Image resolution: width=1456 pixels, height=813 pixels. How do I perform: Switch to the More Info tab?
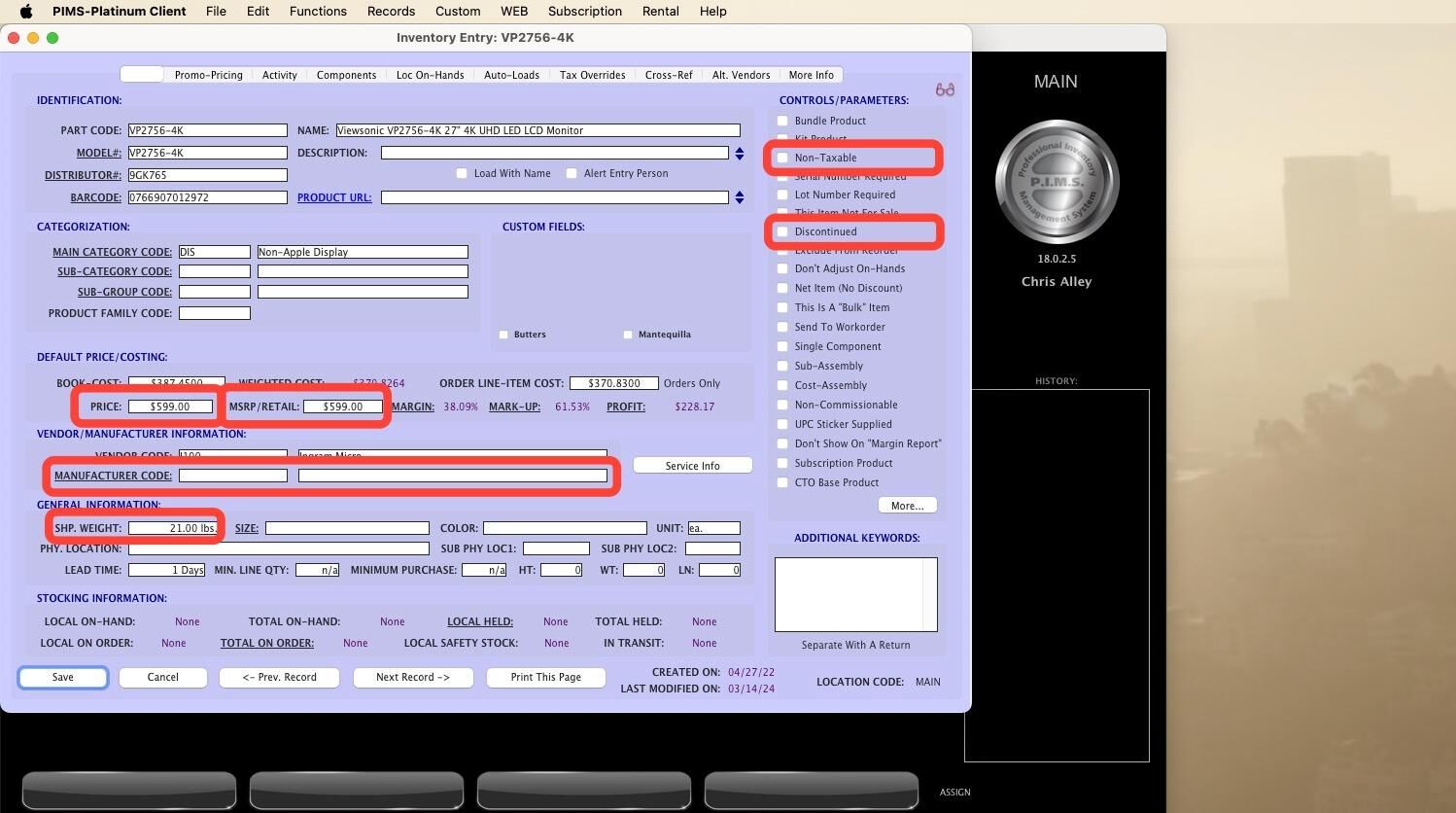pyautogui.click(x=812, y=75)
